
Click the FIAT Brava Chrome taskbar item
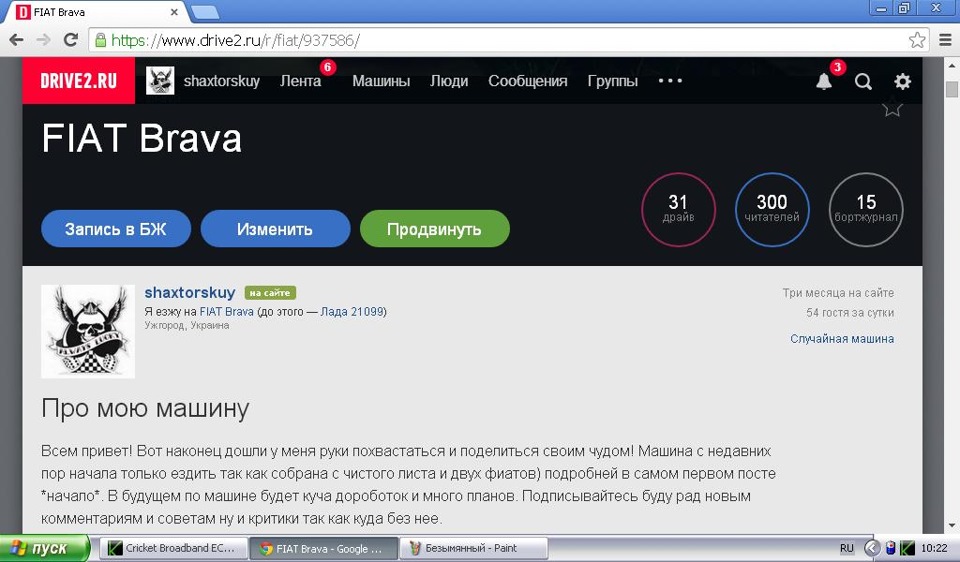click(323, 548)
